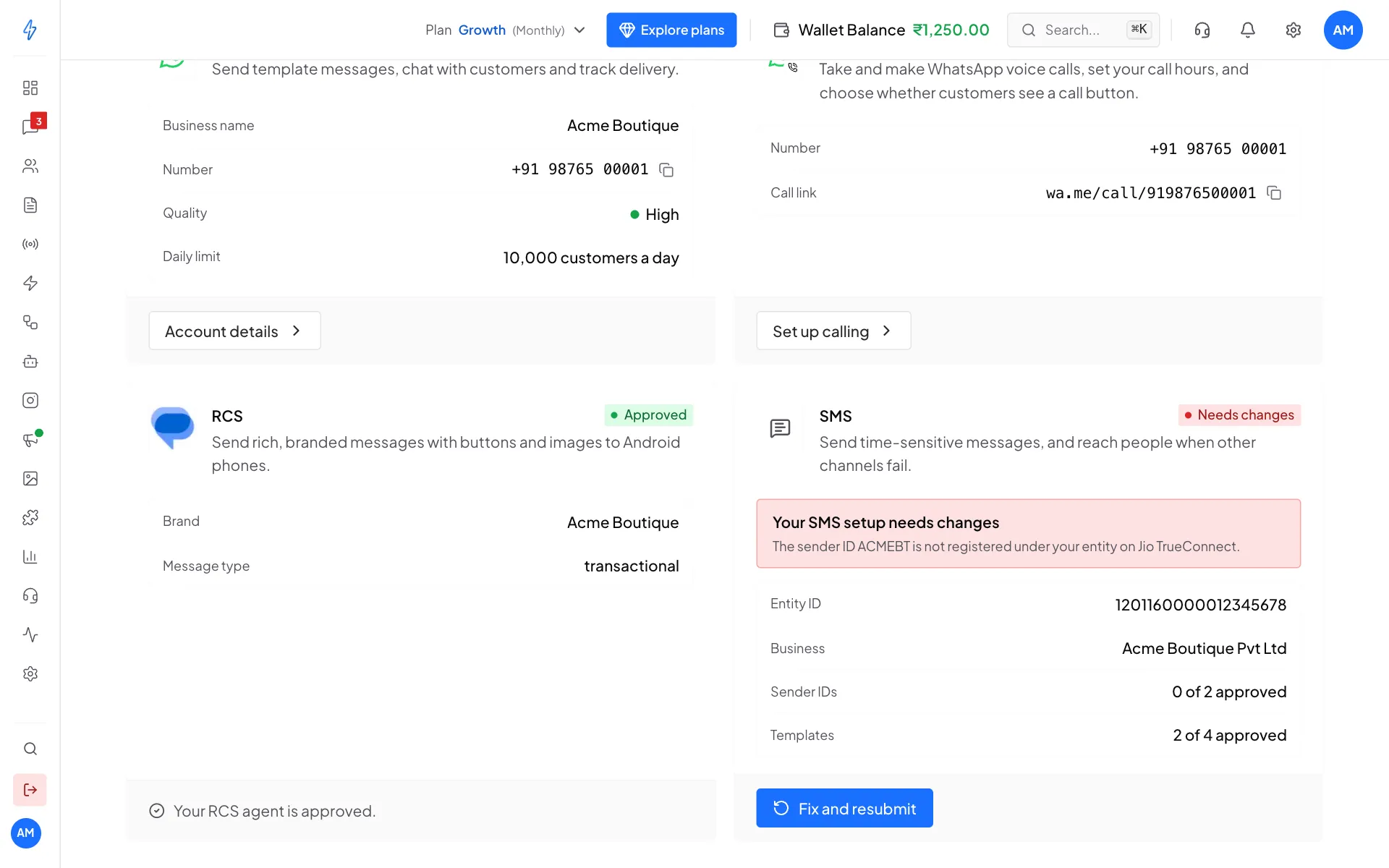Click the 2 of 4 approved value
Image resolution: width=1389 pixels, height=868 pixels.
click(x=1229, y=735)
